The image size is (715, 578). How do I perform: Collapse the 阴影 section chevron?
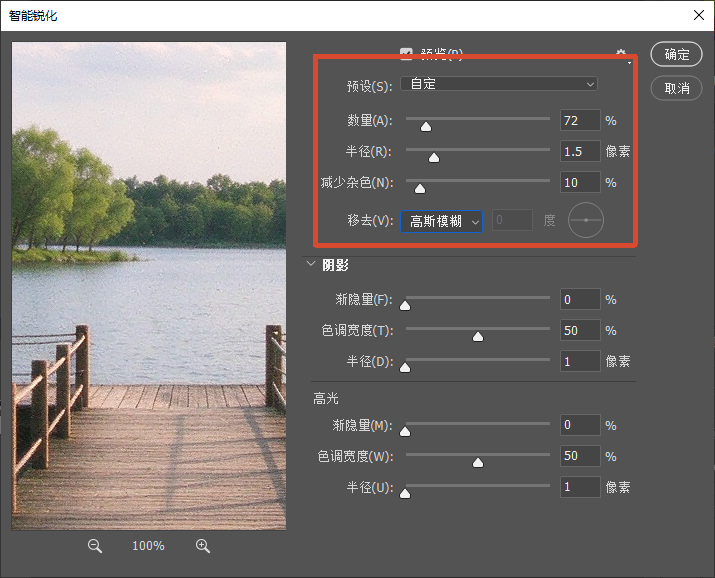pyautogui.click(x=311, y=264)
